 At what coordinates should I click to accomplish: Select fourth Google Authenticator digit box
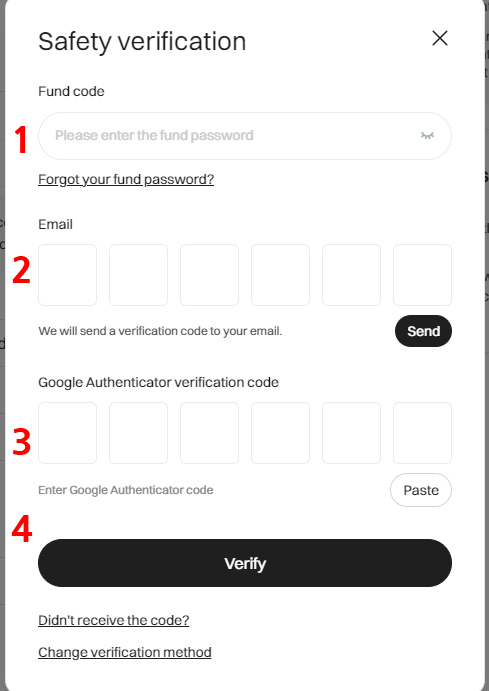280,433
